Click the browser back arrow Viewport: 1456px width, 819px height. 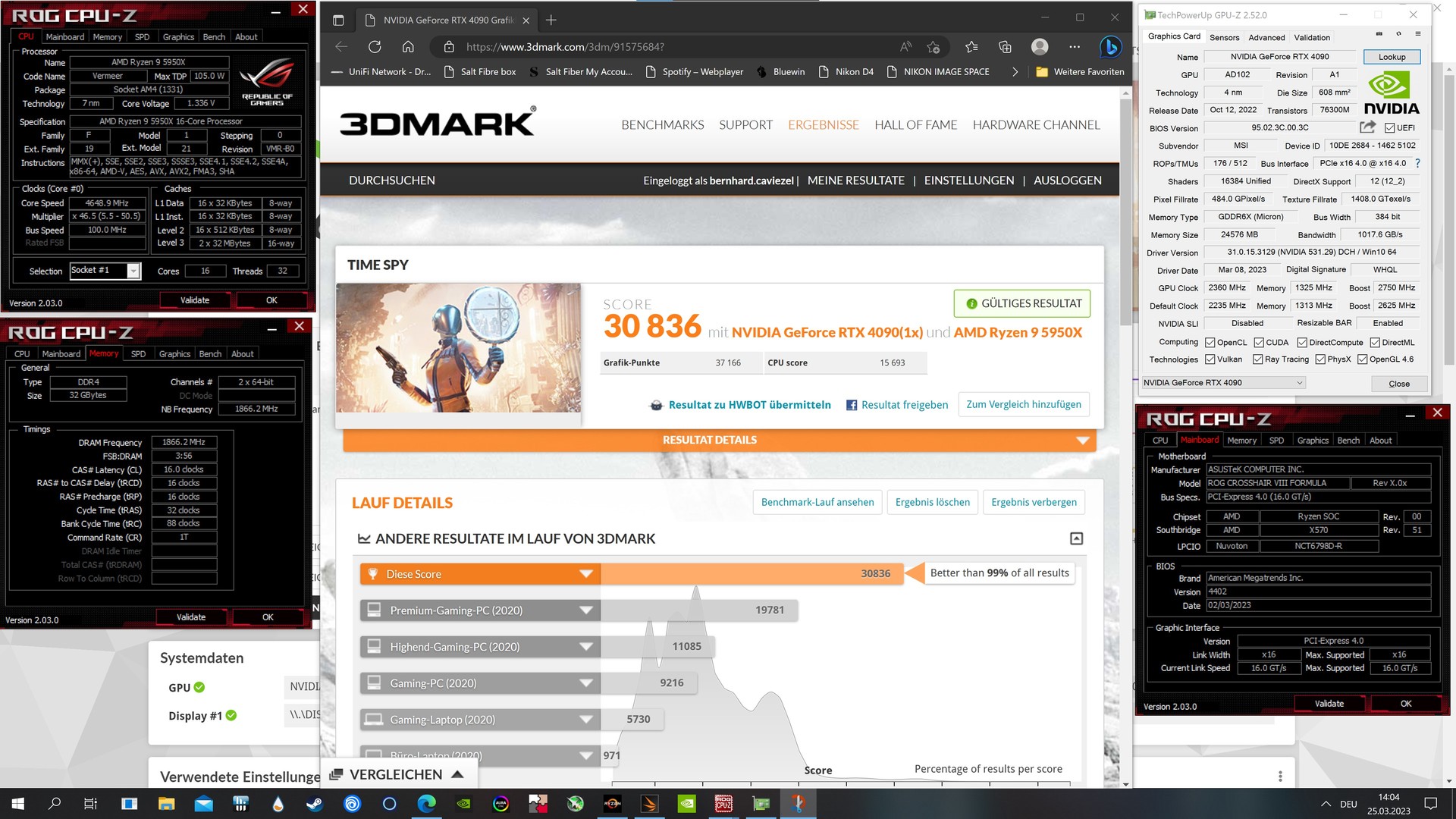tap(341, 47)
